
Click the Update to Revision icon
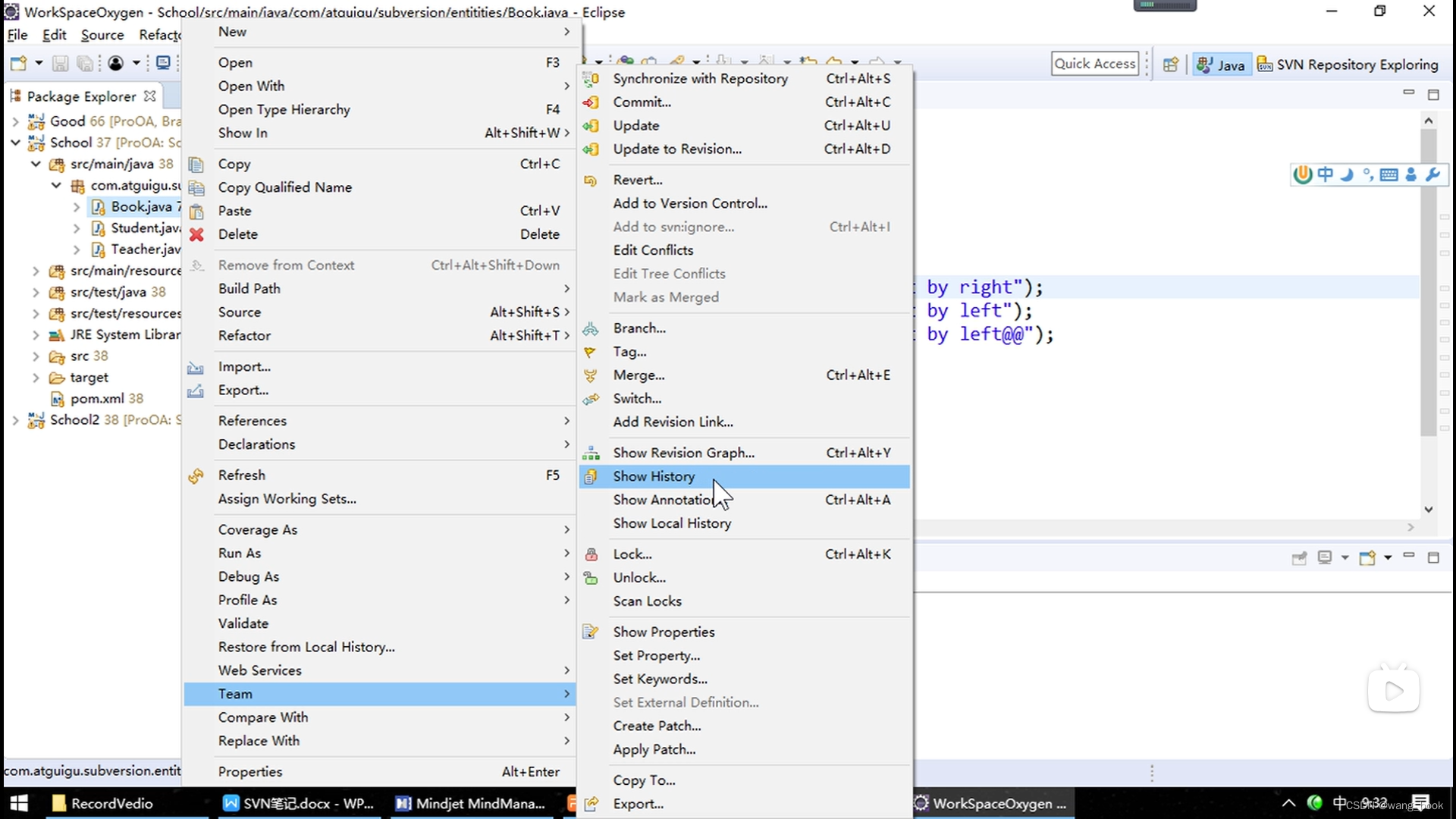[x=591, y=149]
